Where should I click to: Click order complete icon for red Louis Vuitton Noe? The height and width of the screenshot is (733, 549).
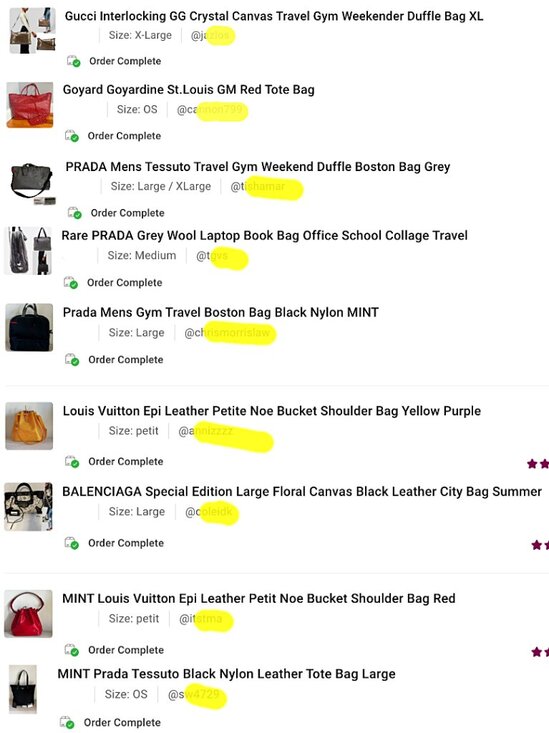[x=72, y=650]
